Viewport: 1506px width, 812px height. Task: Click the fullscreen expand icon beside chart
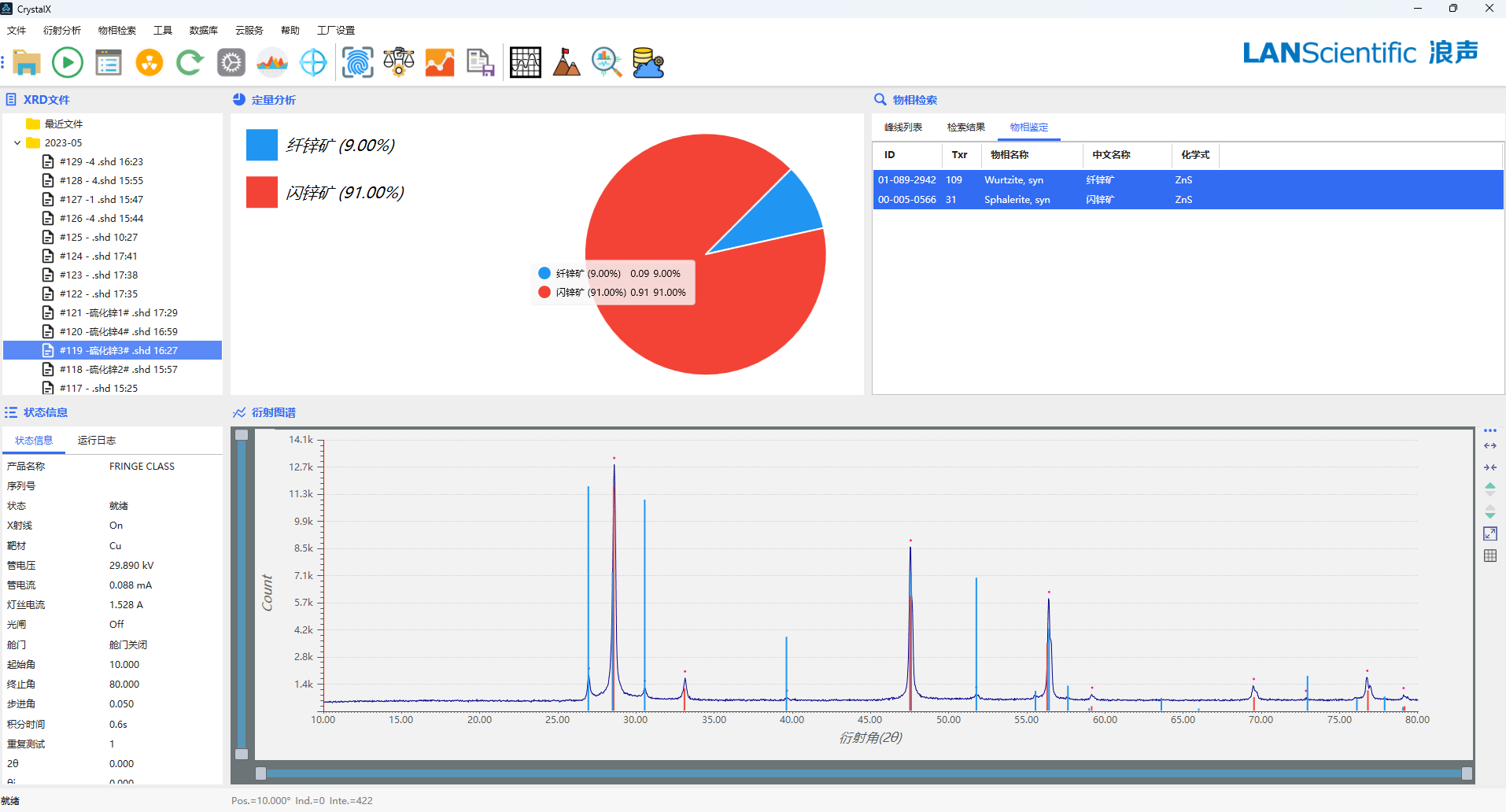click(1489, 533)
